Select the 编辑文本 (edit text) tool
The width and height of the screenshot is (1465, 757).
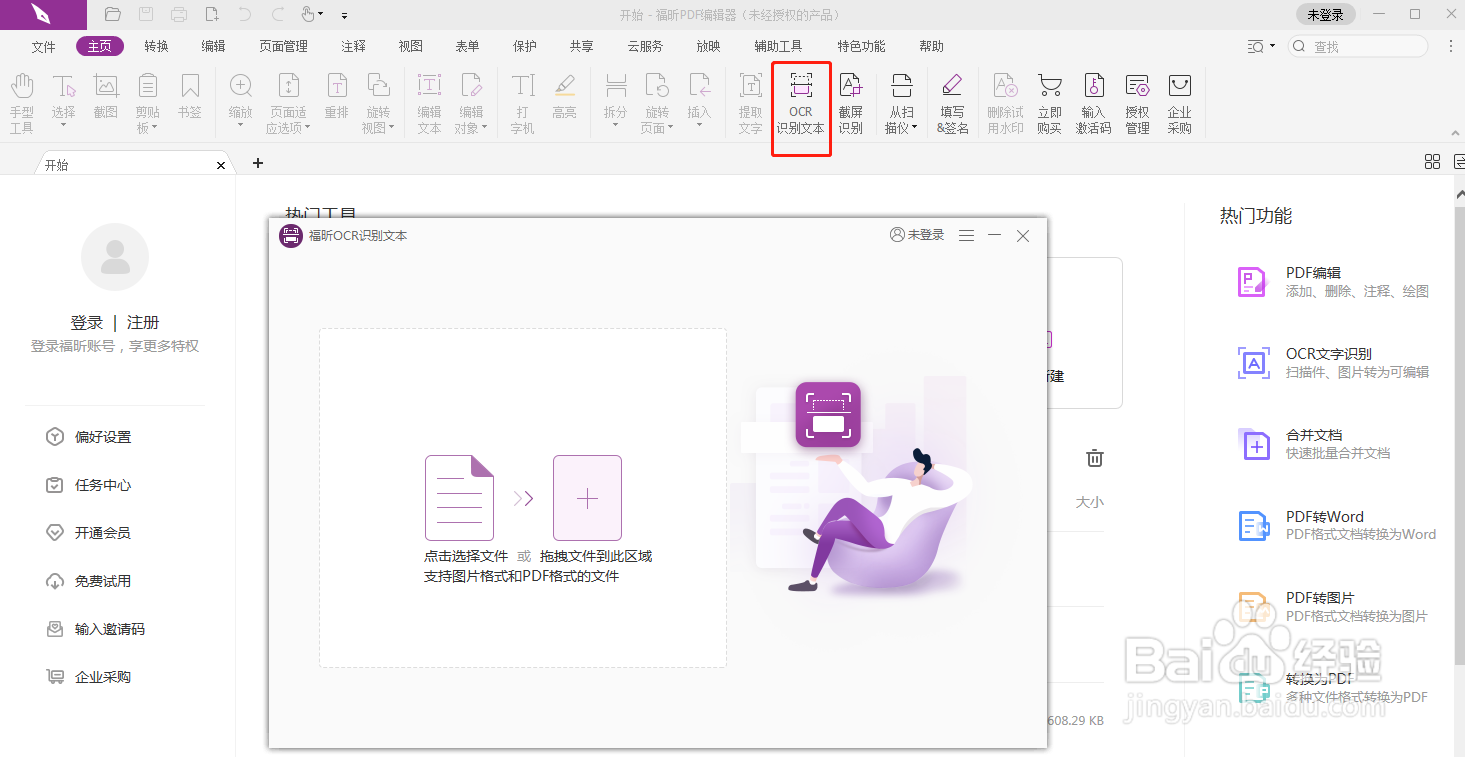[x=429, y=104]
